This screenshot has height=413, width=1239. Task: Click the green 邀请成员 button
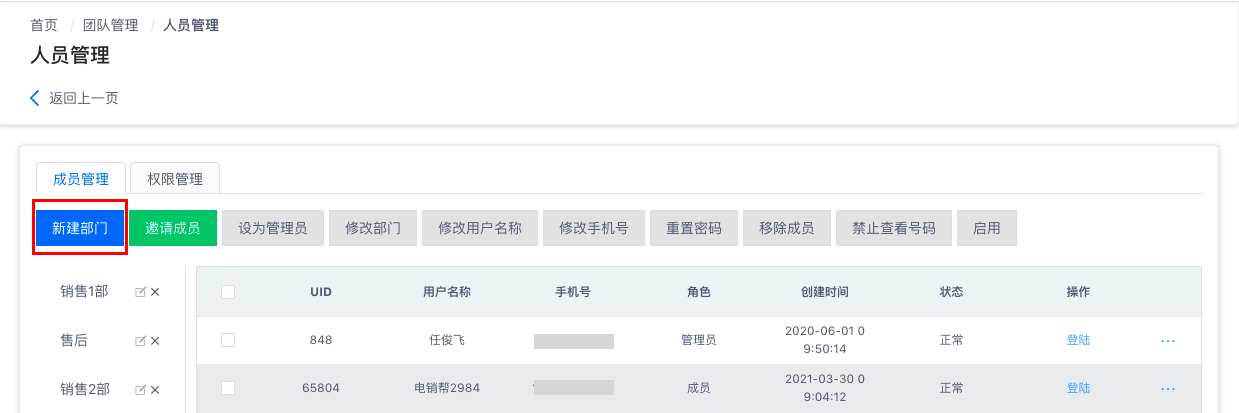[x=173, y=228]
